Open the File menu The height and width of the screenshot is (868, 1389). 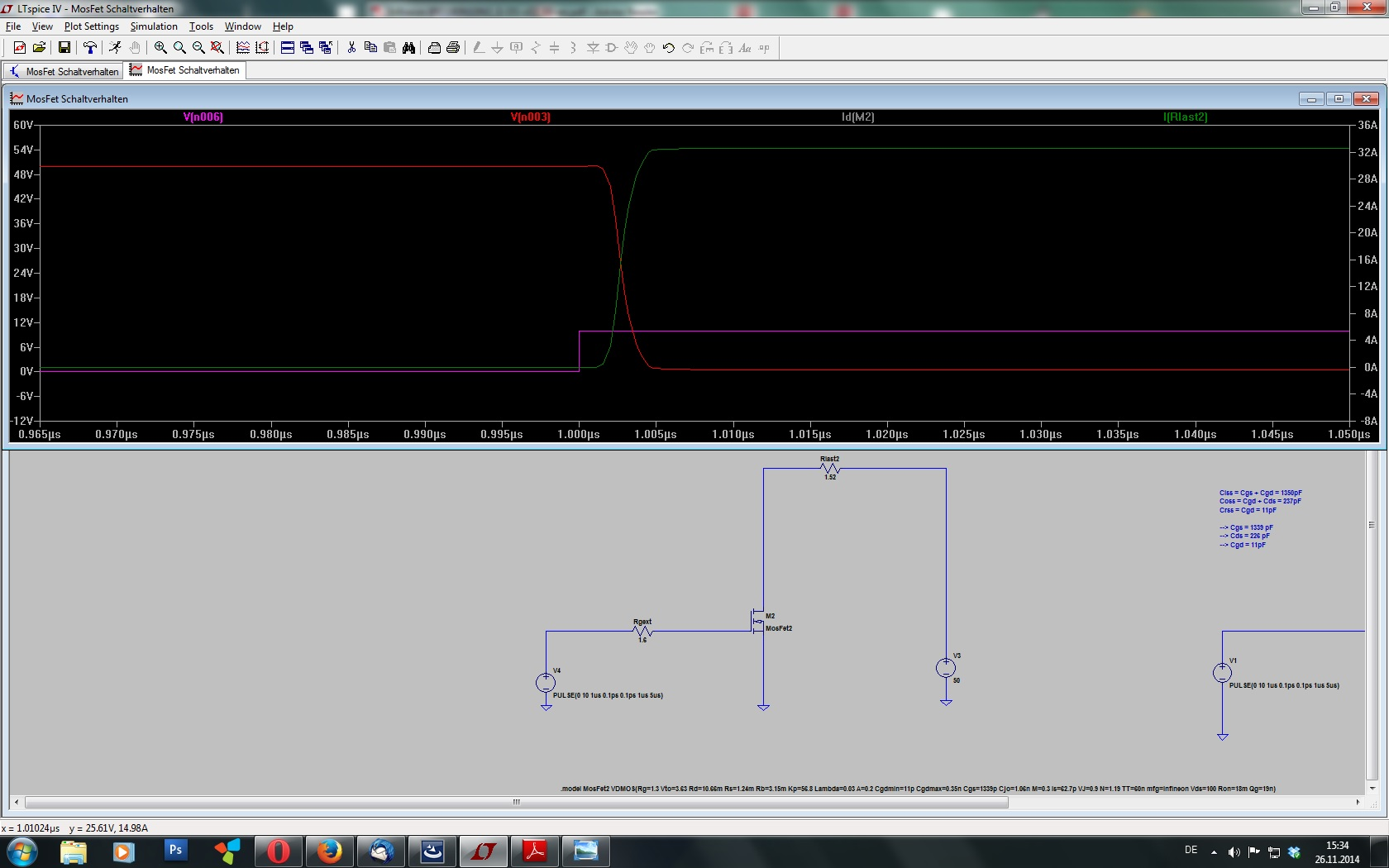pos(13,26)
